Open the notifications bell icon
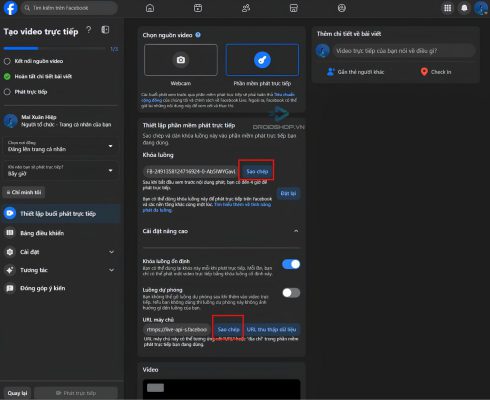 (x=464, y=8)
